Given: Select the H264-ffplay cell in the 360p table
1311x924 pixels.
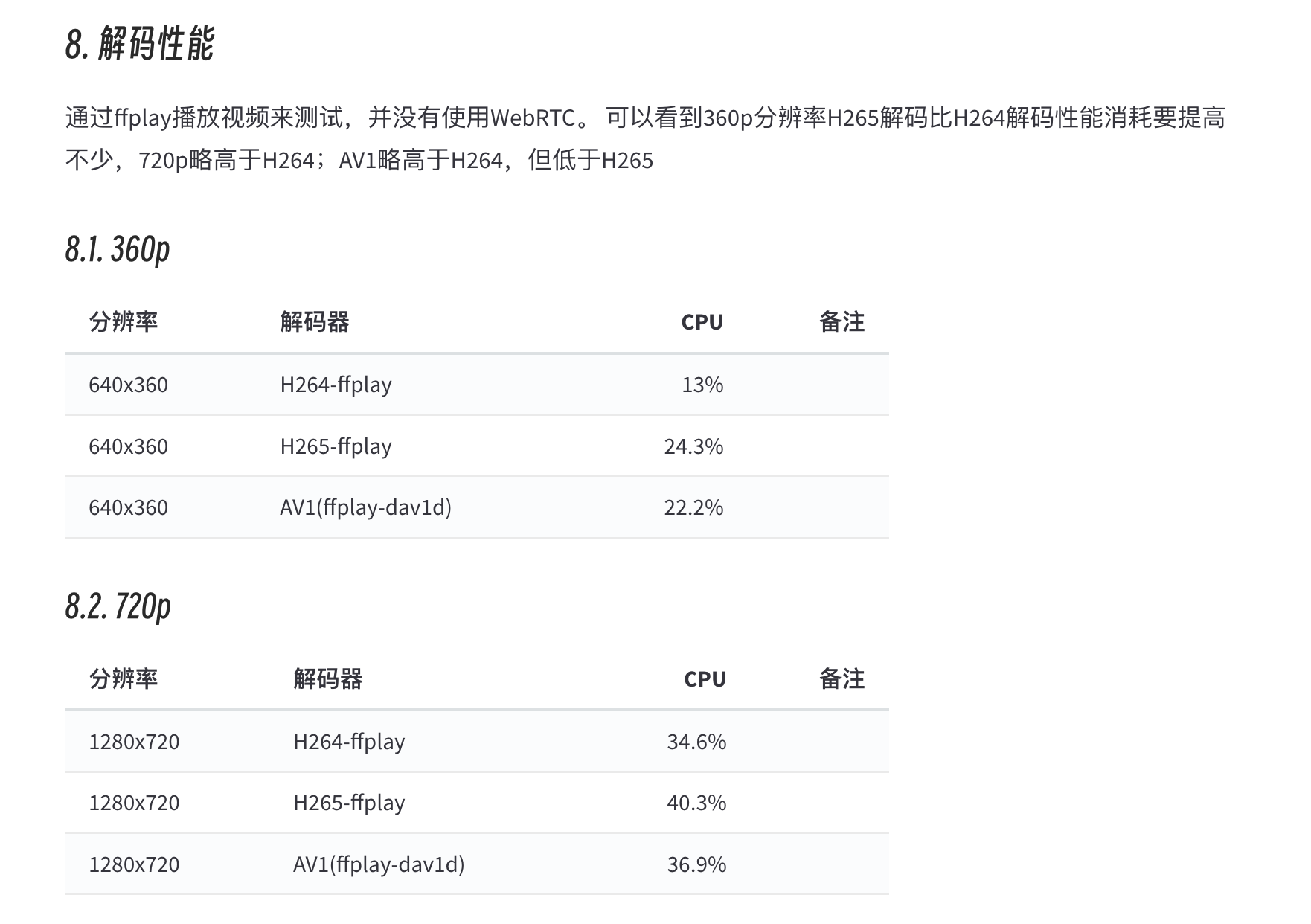Looking at the screenshot, I should click(x=336, y=385).
